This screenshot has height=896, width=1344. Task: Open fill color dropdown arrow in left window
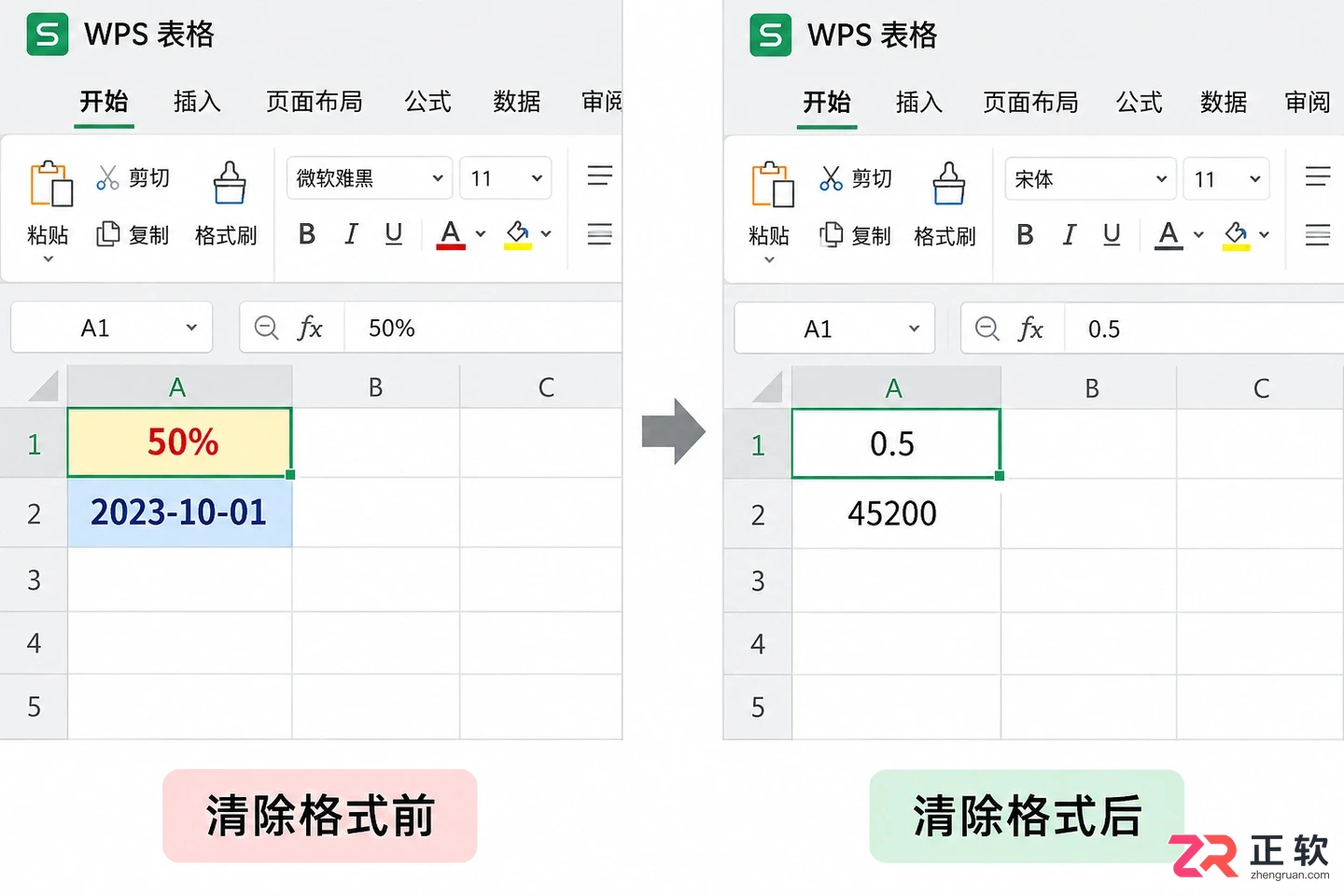tap(547, 234)
